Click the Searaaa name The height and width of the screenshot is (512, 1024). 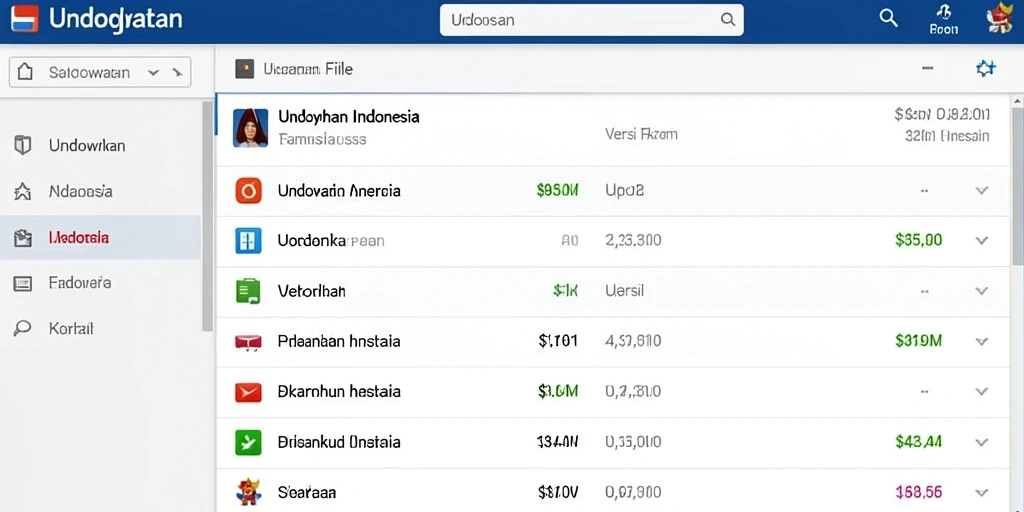pyautogui.click(x=307, y=492)
